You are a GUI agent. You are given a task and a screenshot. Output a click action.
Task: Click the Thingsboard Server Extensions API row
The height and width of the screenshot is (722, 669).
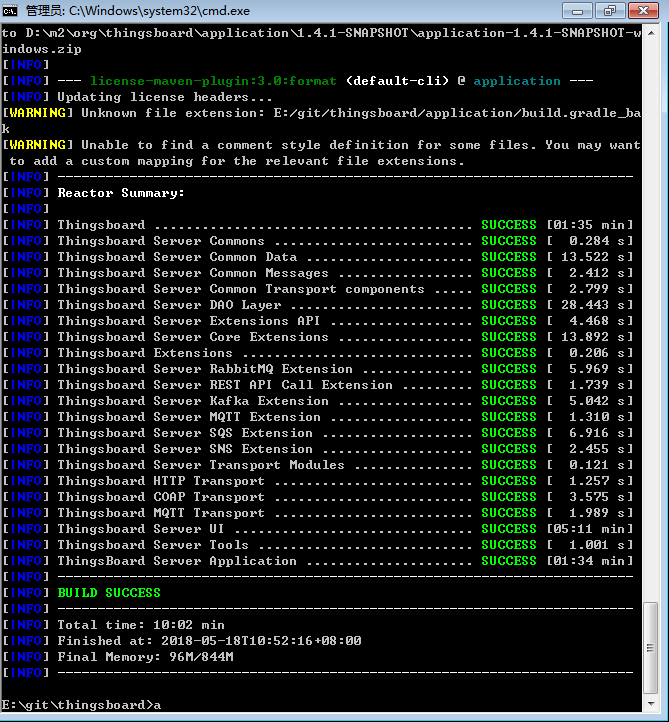(318, 321)
